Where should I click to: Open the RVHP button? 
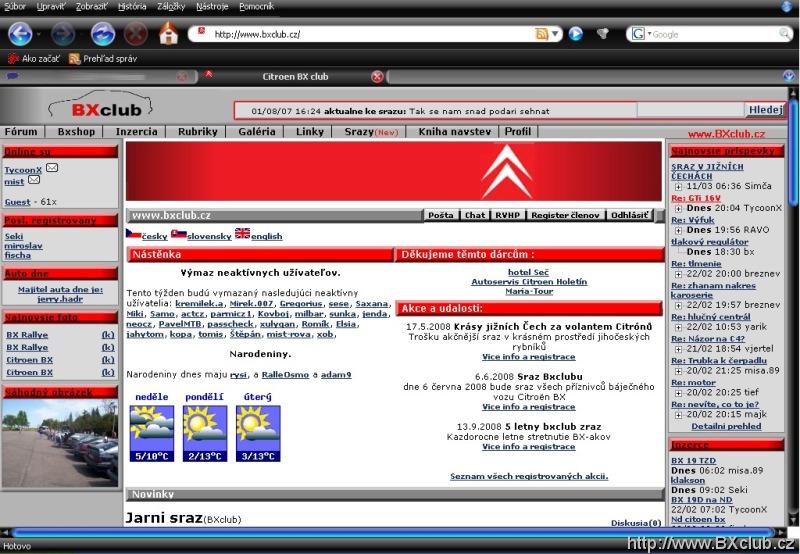click(508, 215)
